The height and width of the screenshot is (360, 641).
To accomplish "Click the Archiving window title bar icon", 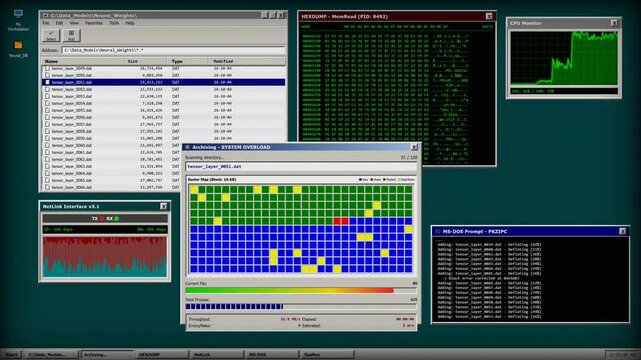I will (188, 147).
